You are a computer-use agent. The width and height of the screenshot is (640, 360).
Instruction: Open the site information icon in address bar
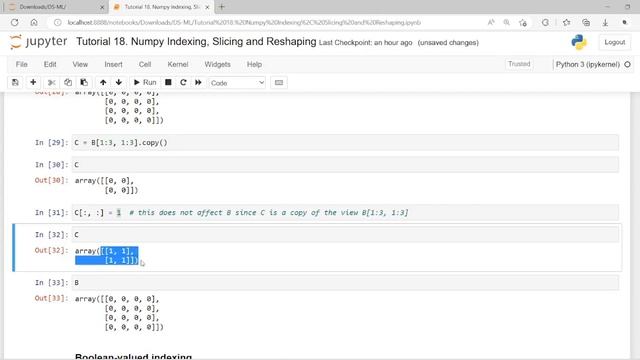[58, 22]
